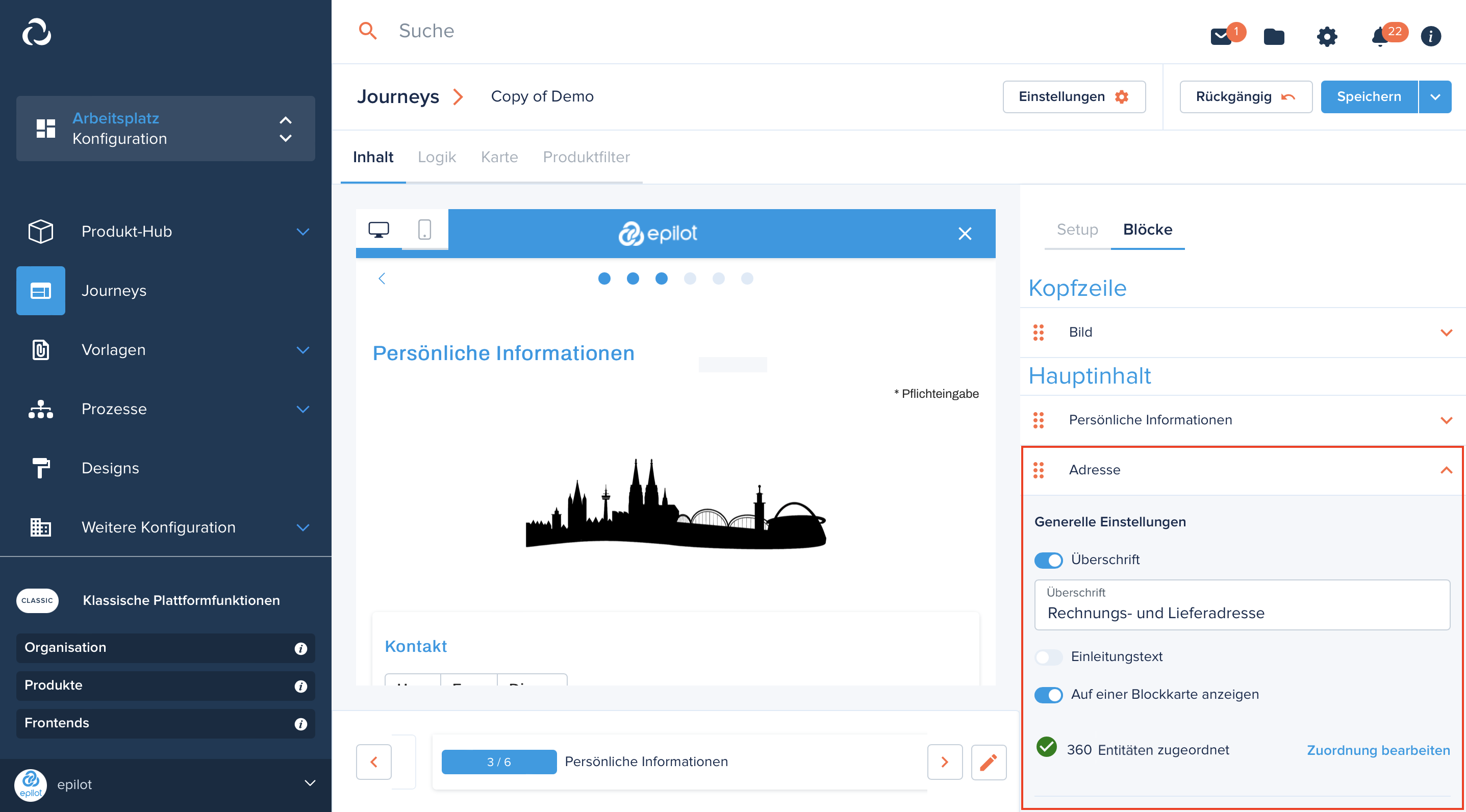The width and height of the screenshot is (1466, 812).
Task: Go to the previous journey step button
Action: coord(373,762)
